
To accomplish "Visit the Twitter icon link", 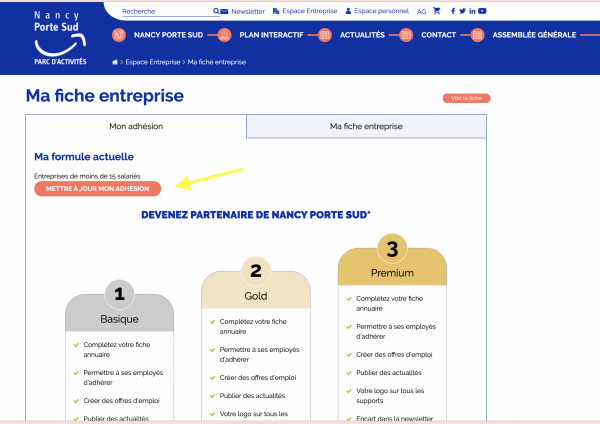I will tap(462, 11).
